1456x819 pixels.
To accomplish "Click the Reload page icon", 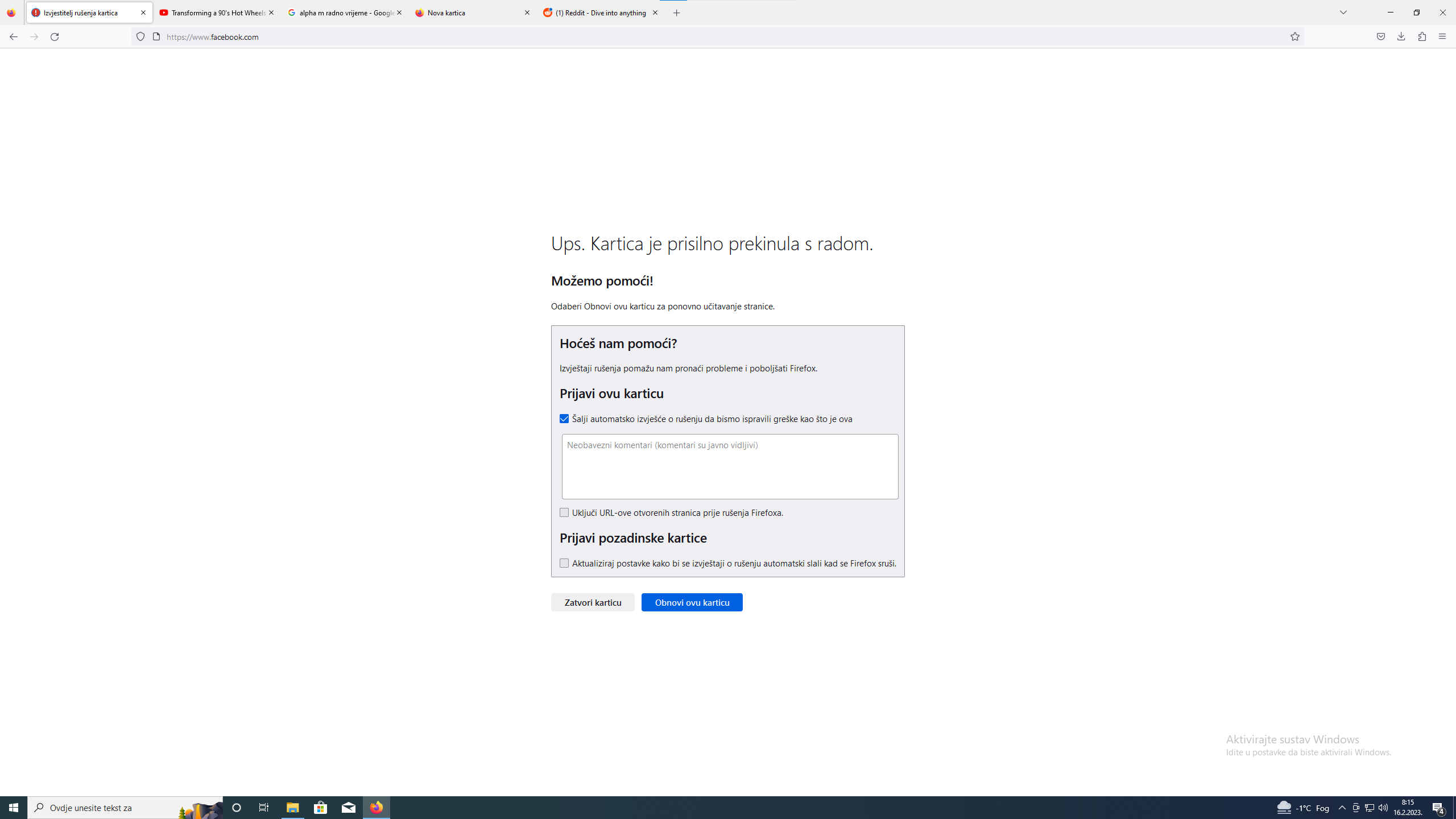I will tap(55, 37).
